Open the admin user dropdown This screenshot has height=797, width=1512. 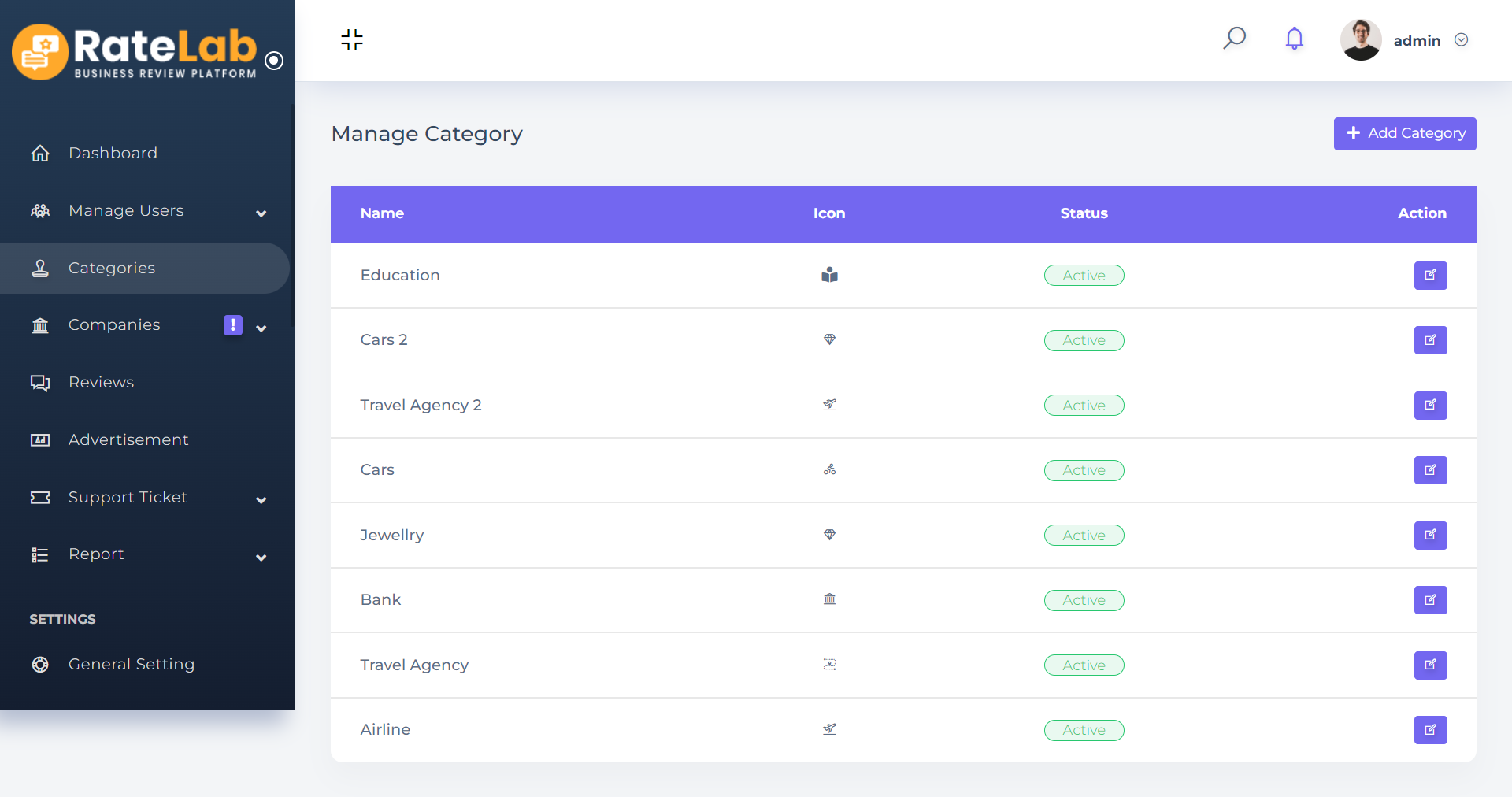[x=1461, y=40]
